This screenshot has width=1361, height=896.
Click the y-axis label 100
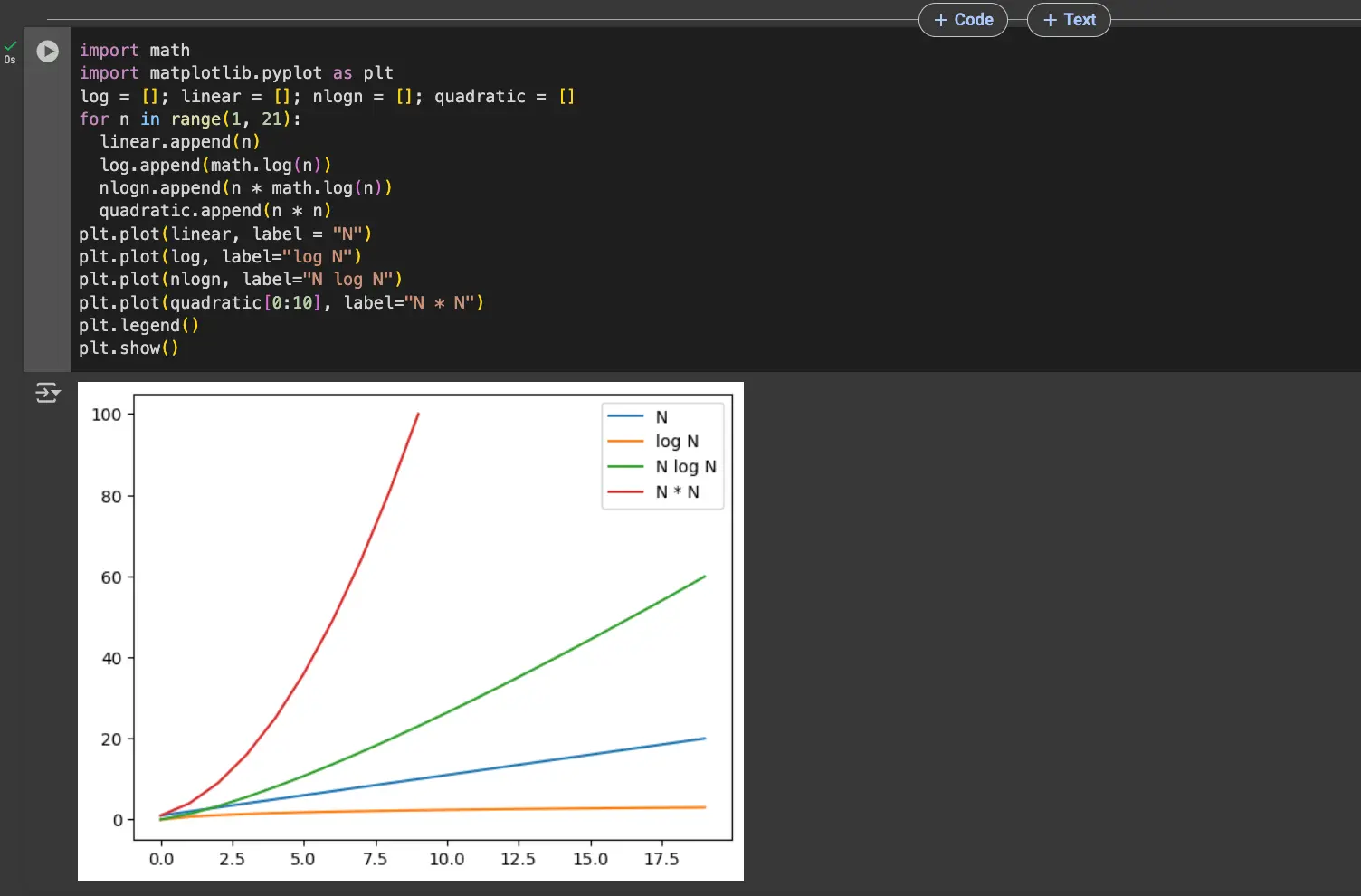click(x=106, y=415)
